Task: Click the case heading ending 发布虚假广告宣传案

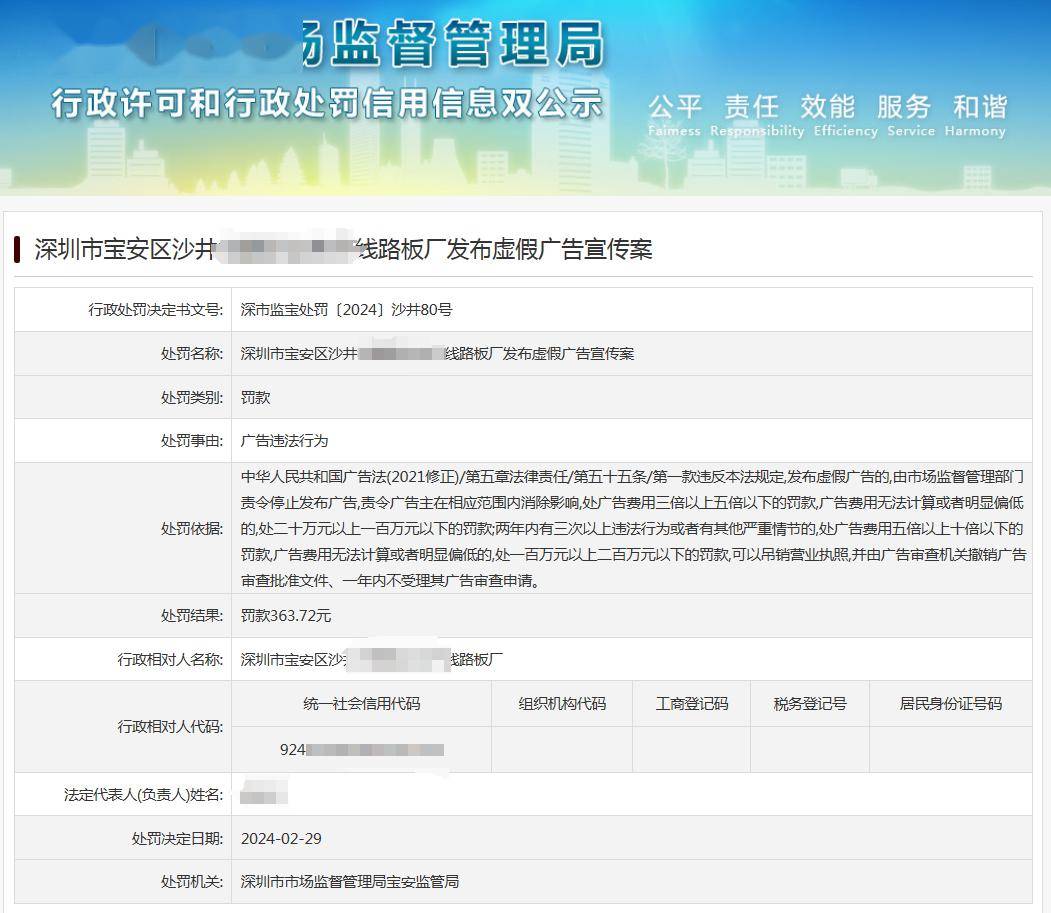Action: coord(343,249)
